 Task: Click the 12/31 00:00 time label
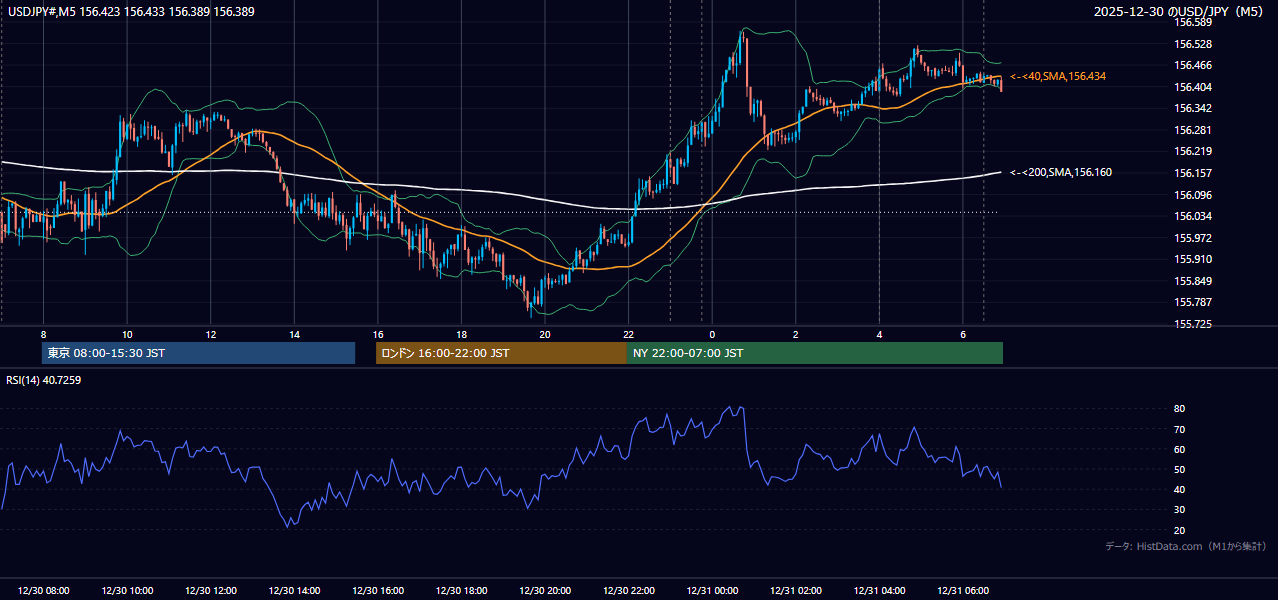[x=712, y=591]
